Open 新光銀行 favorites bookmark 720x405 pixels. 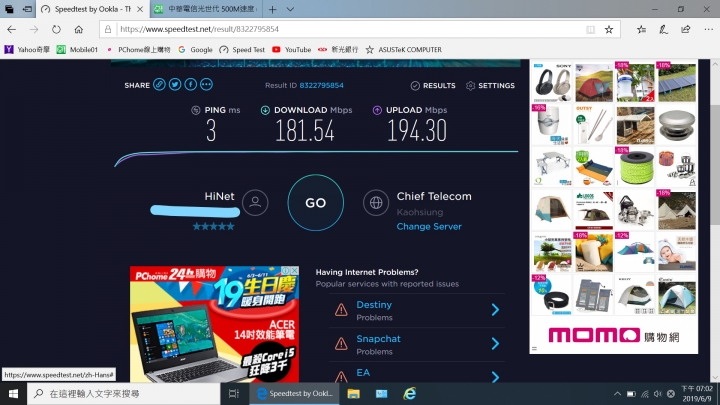tap(338, 50)
